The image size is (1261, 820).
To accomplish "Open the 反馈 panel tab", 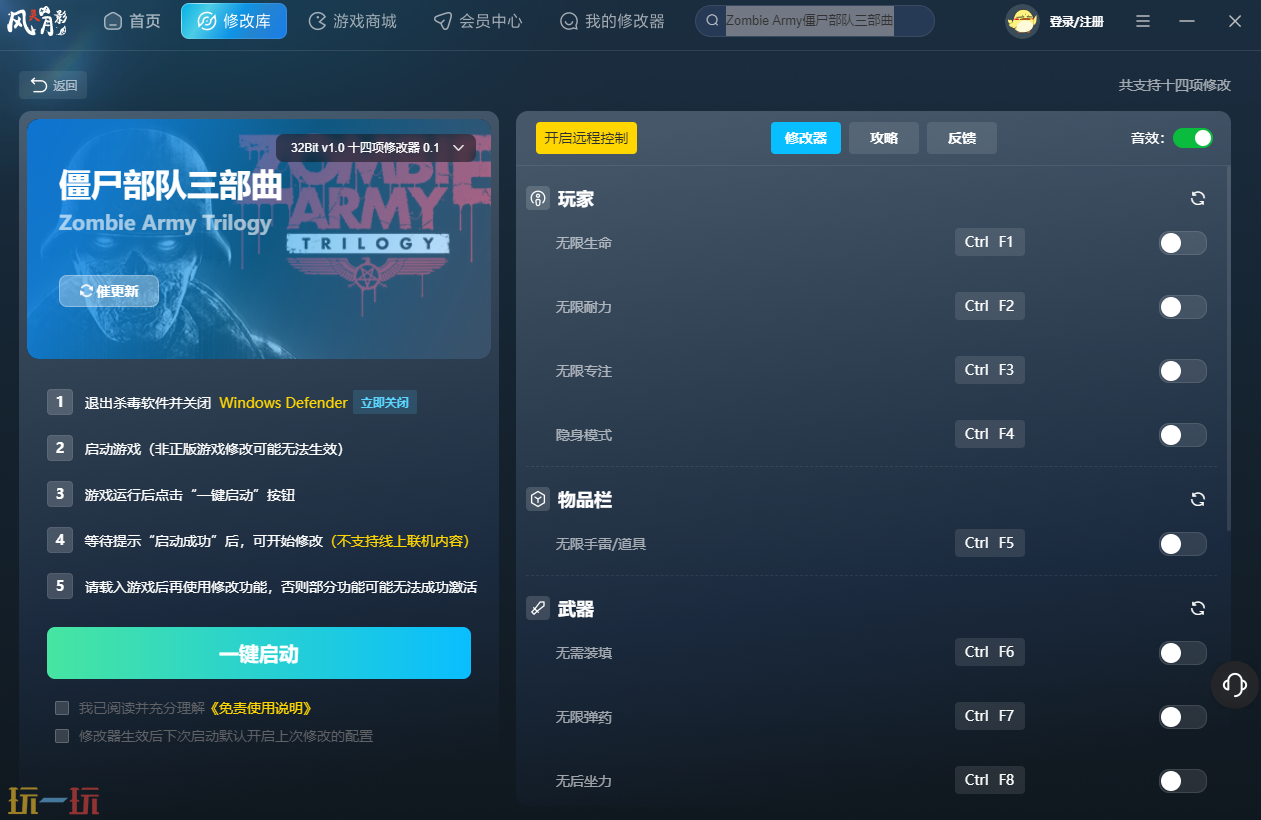I will (962, 138).
